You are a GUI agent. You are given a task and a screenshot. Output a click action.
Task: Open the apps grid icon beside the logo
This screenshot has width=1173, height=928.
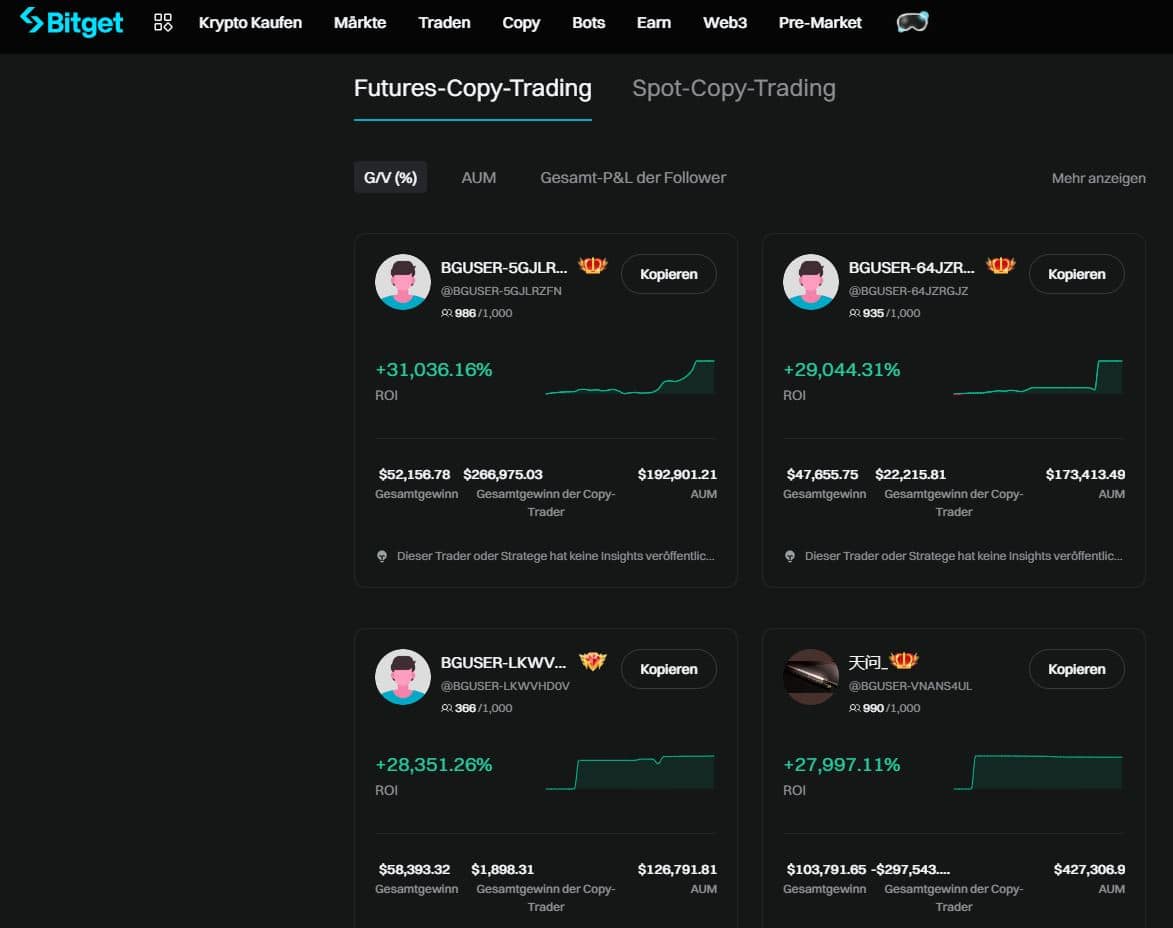click(162, 22)
